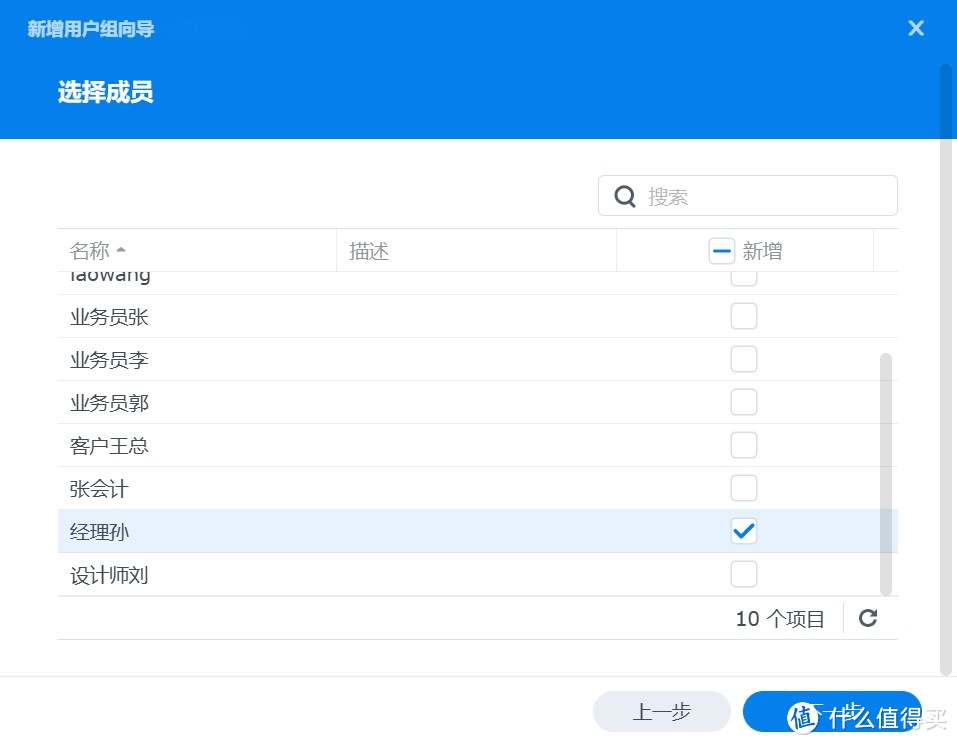Viewport: 957px width, 745px height.
Task: Click the 下一步 button
Action: (832, 711)
